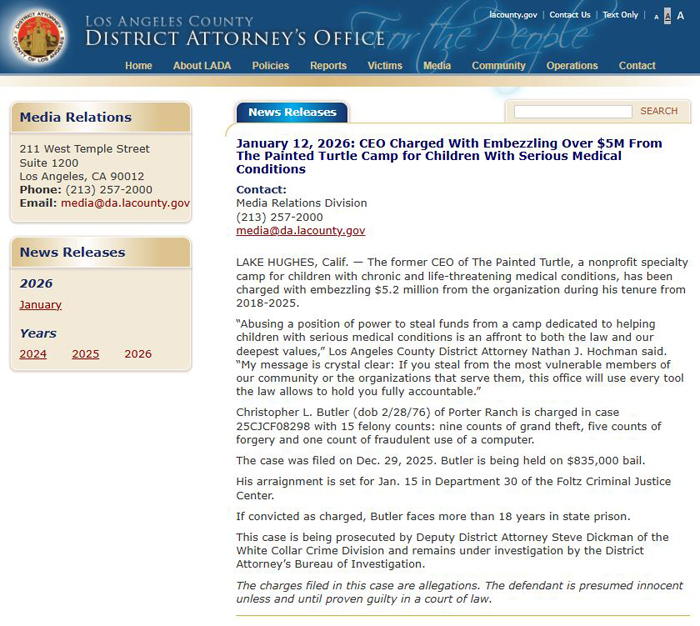Click the search text field
Screen dimensions: 700x626
(x=571, y=112)
